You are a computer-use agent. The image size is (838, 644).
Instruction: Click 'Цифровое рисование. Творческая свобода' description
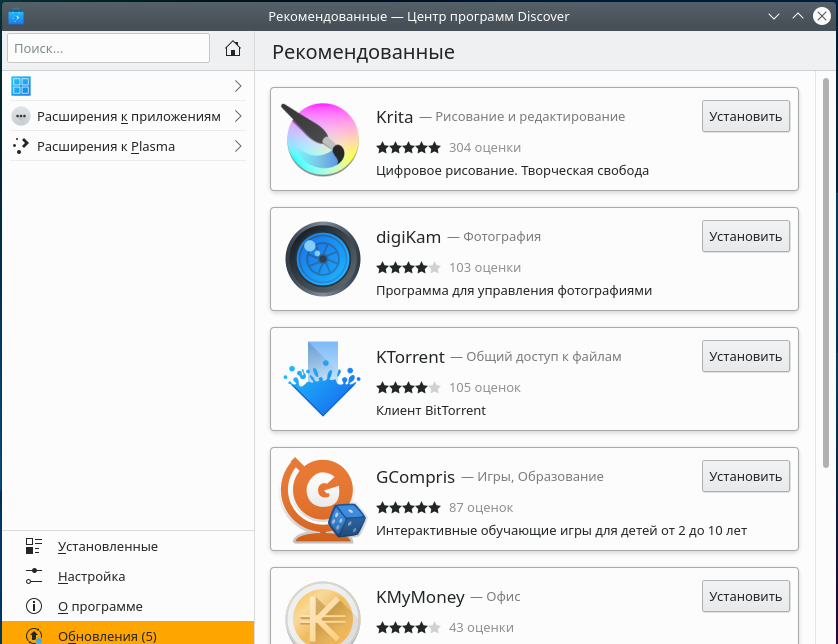(x=513, y=171)
